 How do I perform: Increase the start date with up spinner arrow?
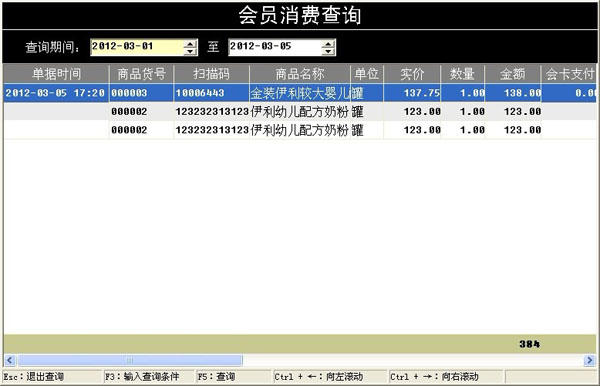(x=190, y=44)
